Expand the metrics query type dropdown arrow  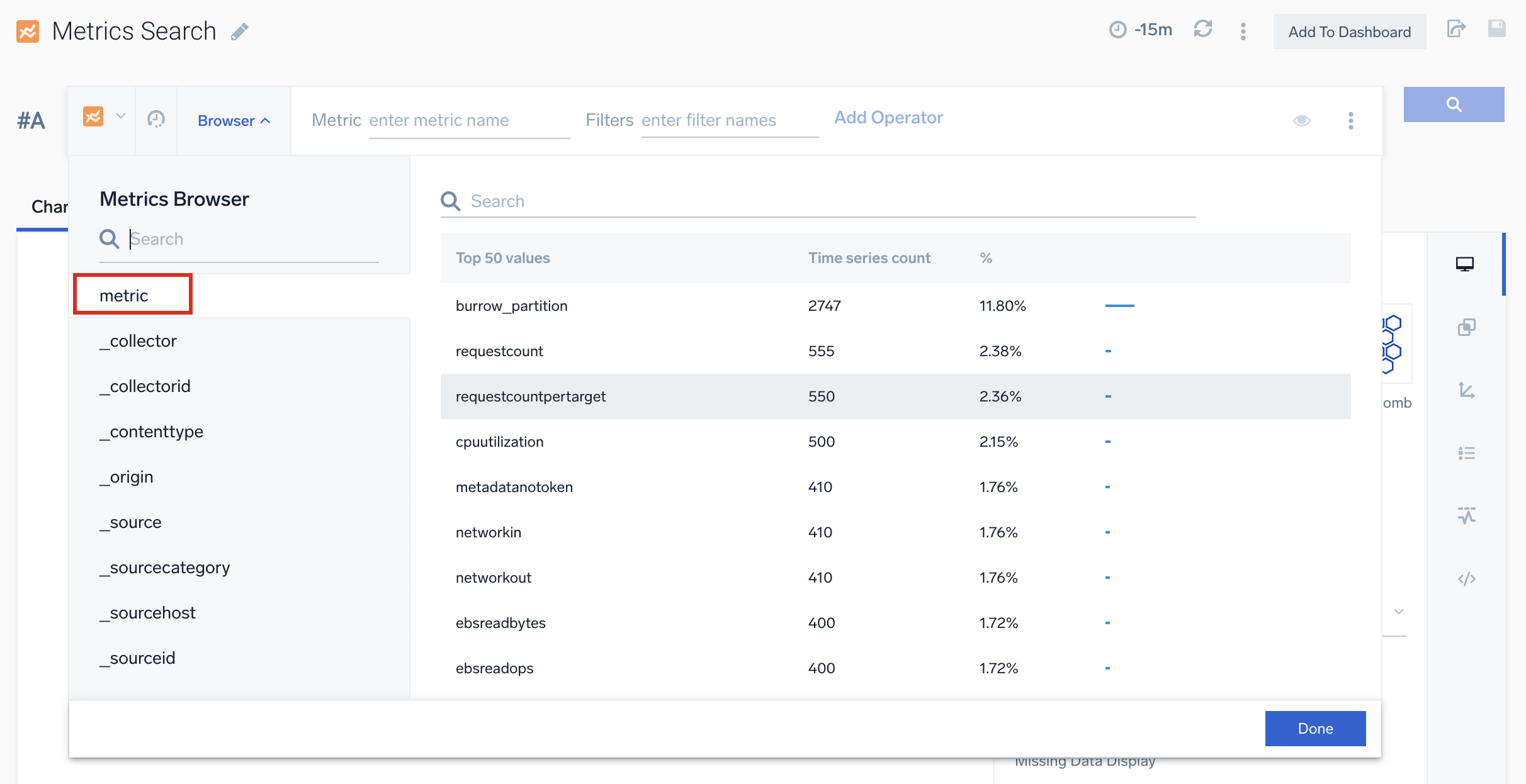[x=121, y=116]
